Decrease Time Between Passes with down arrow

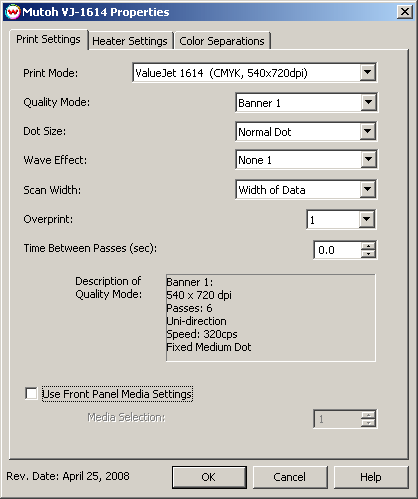coord(368,254)
